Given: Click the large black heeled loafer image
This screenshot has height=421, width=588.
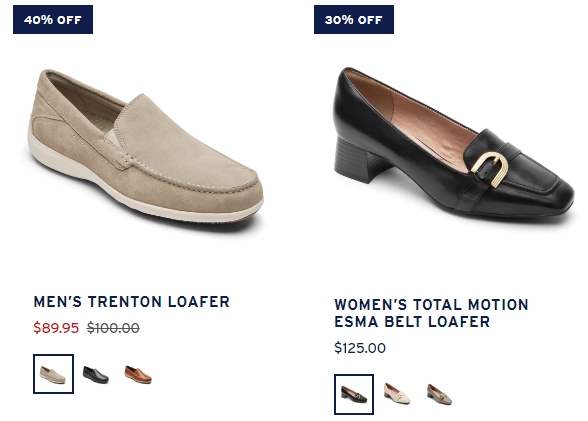Looking at the screenshot, I should coord(453,142).
